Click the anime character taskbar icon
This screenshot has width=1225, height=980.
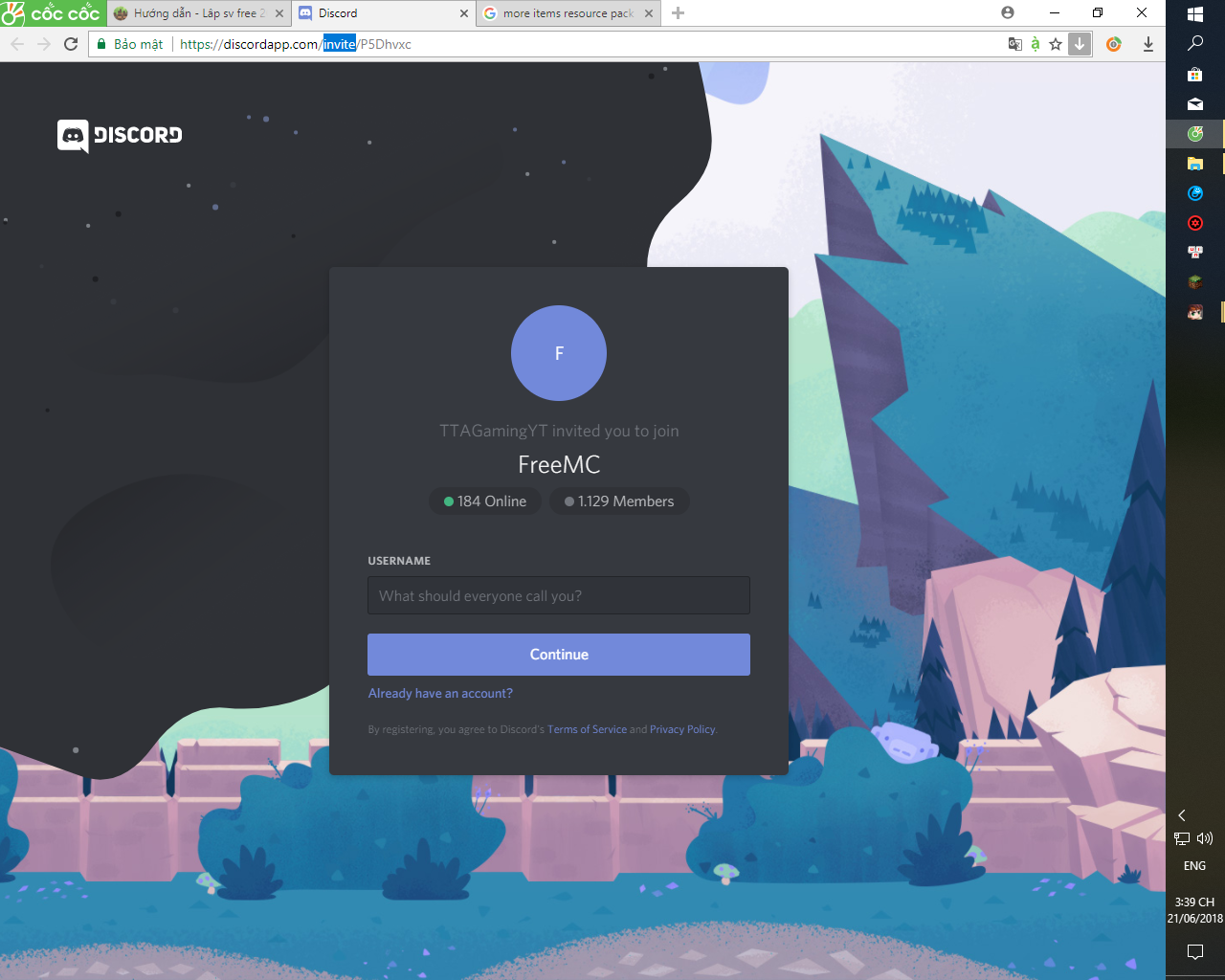pyautogui.click(x=1195, y=312)
